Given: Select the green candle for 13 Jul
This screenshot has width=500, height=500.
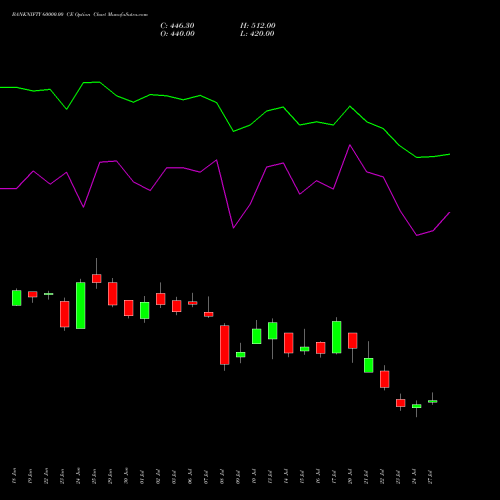Looking at the screenshot, I should coord(273,331).
